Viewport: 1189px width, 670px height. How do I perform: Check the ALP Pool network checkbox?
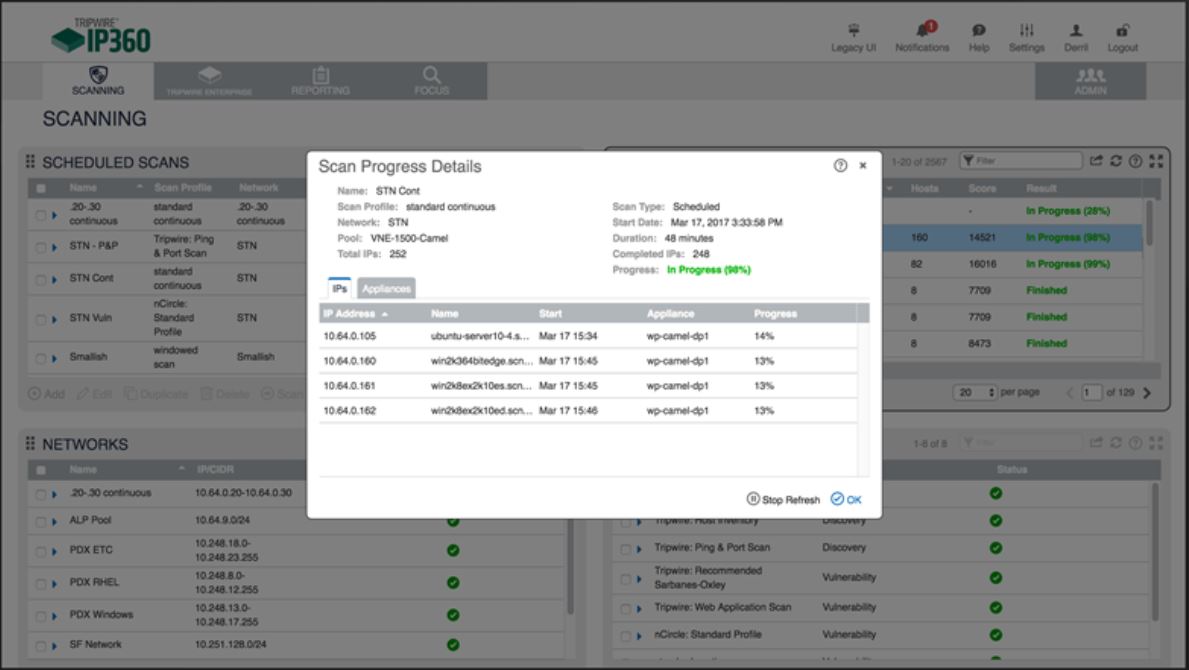41,521
